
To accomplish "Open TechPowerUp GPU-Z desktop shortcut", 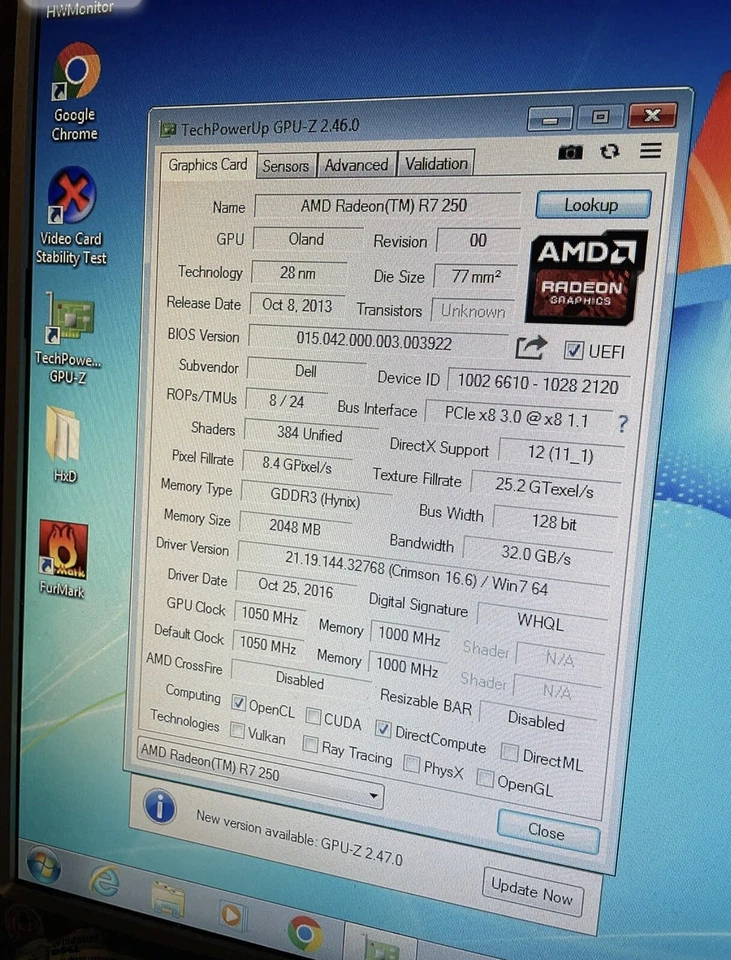I will (x=68, y=338).
